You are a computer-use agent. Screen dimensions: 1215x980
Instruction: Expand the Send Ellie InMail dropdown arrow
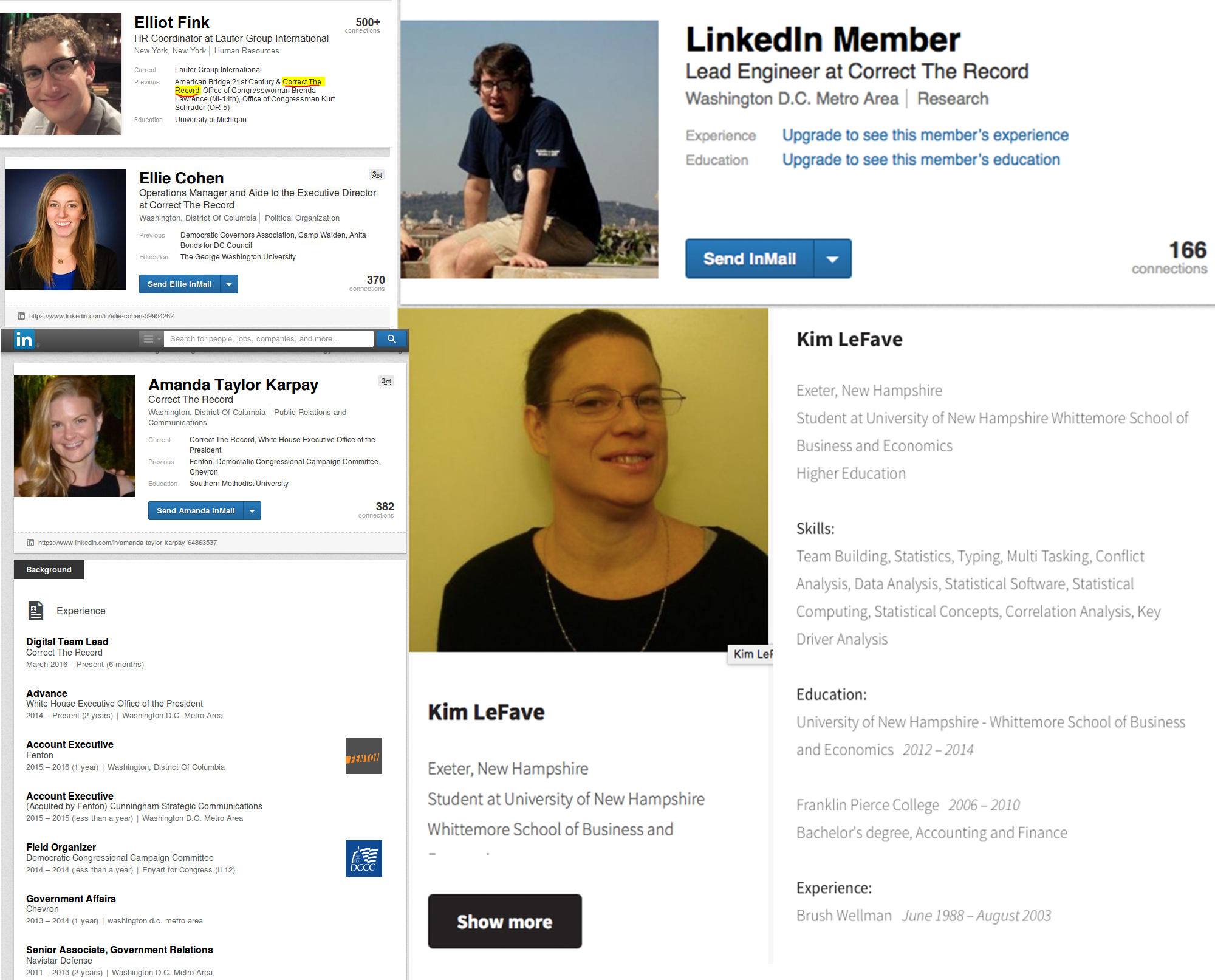(229, 284)
